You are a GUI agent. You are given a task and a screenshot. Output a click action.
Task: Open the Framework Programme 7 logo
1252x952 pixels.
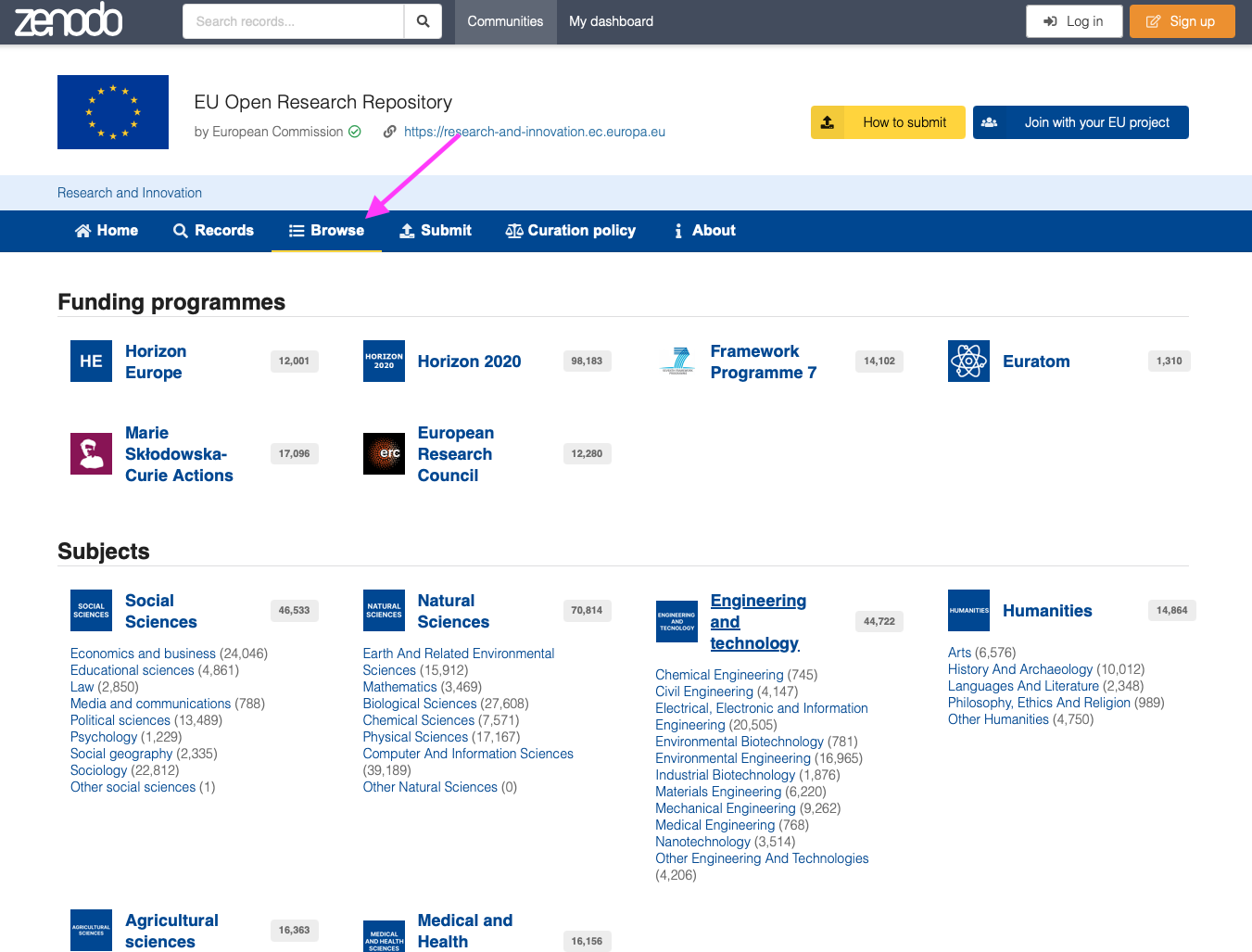coord(678,362)
